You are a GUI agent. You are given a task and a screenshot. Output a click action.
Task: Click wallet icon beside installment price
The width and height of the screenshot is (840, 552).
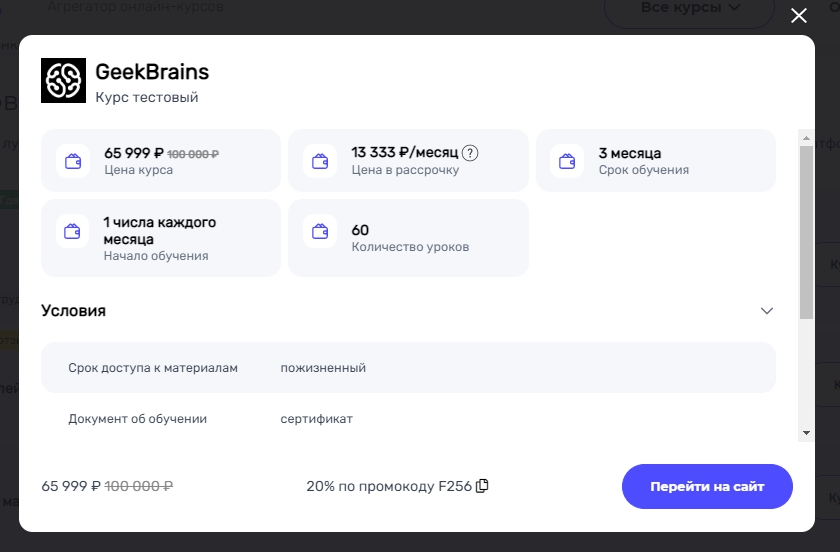320,160
